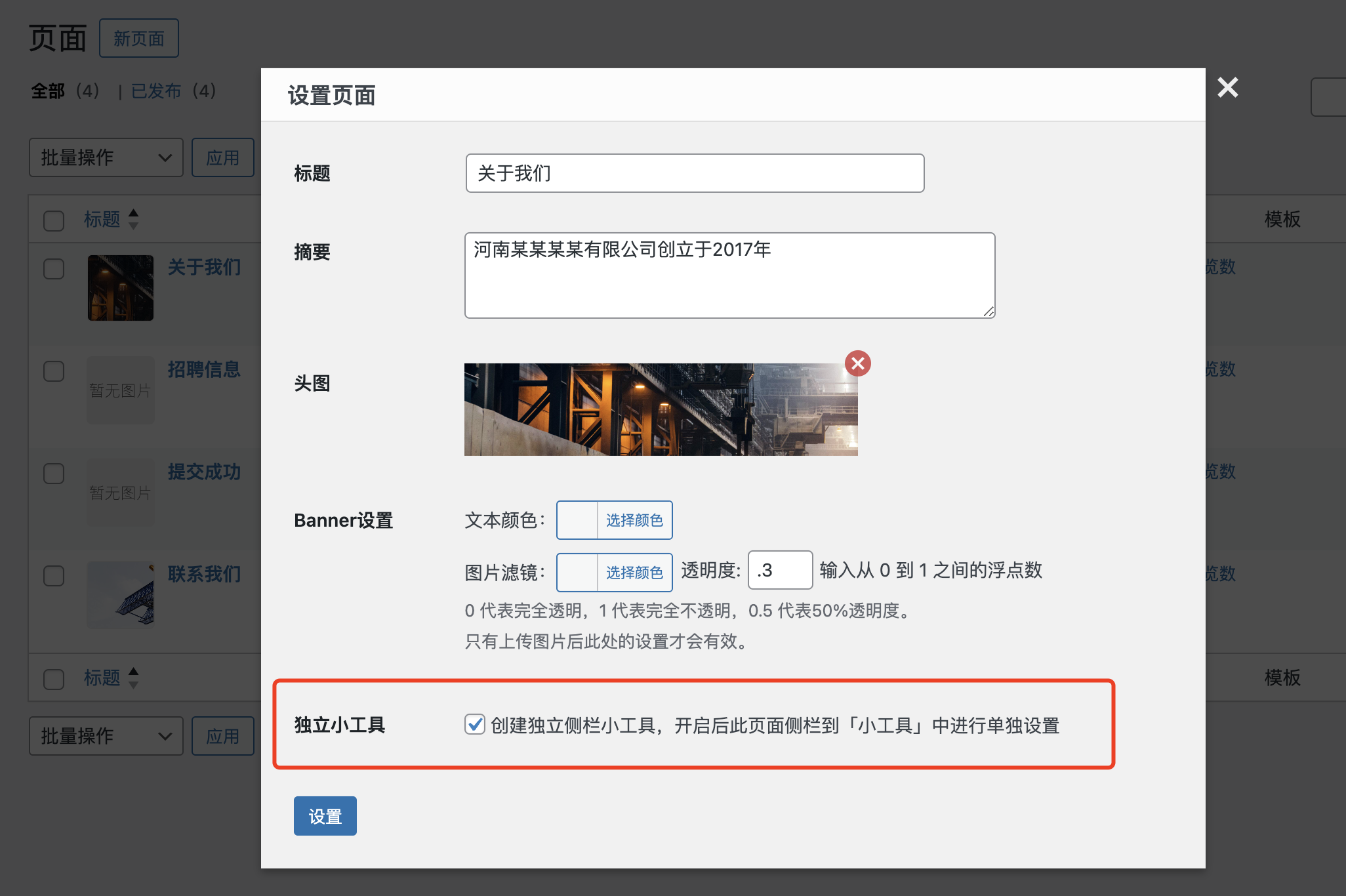
Task: Open the 提交成功 page link
Action: (205, 472)
